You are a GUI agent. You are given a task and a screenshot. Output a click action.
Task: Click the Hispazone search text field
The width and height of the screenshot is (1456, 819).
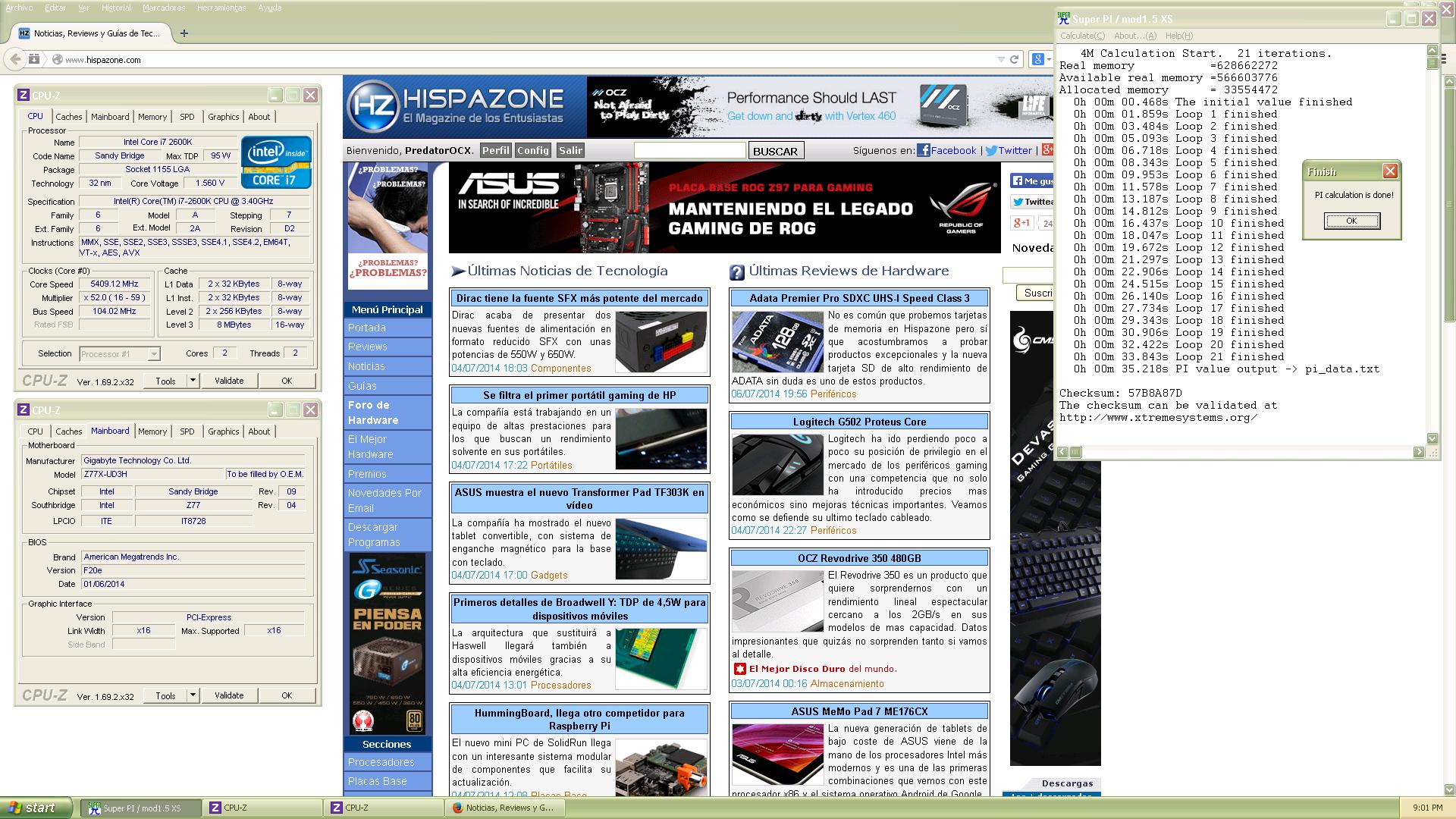tap(689, 150)
